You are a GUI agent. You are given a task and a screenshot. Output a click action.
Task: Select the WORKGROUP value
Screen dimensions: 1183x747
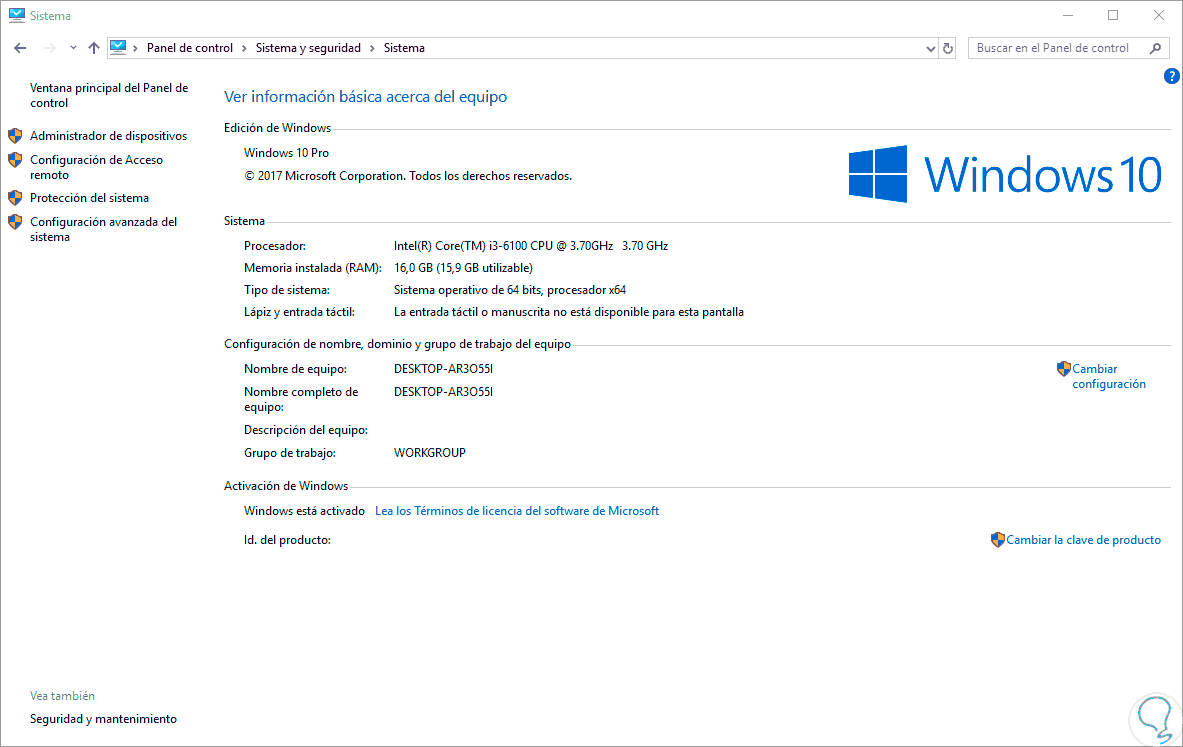pos(429,453)
